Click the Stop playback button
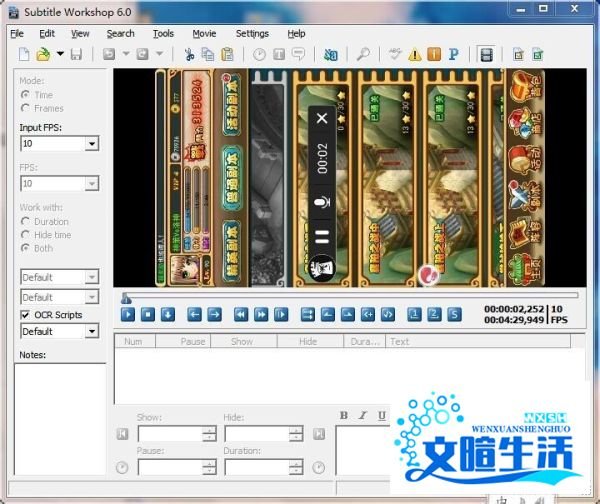The image size is (600, 504). point(148,315)
